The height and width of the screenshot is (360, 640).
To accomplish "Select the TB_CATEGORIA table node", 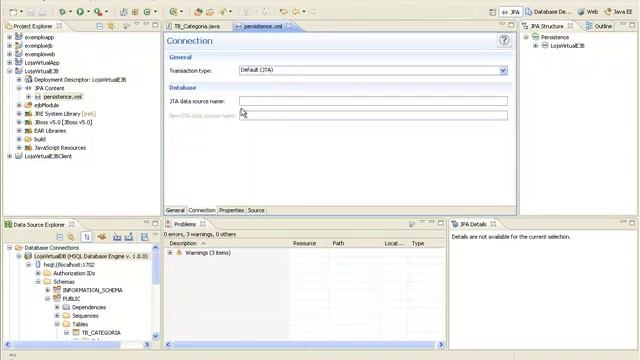I will point(101,333).
